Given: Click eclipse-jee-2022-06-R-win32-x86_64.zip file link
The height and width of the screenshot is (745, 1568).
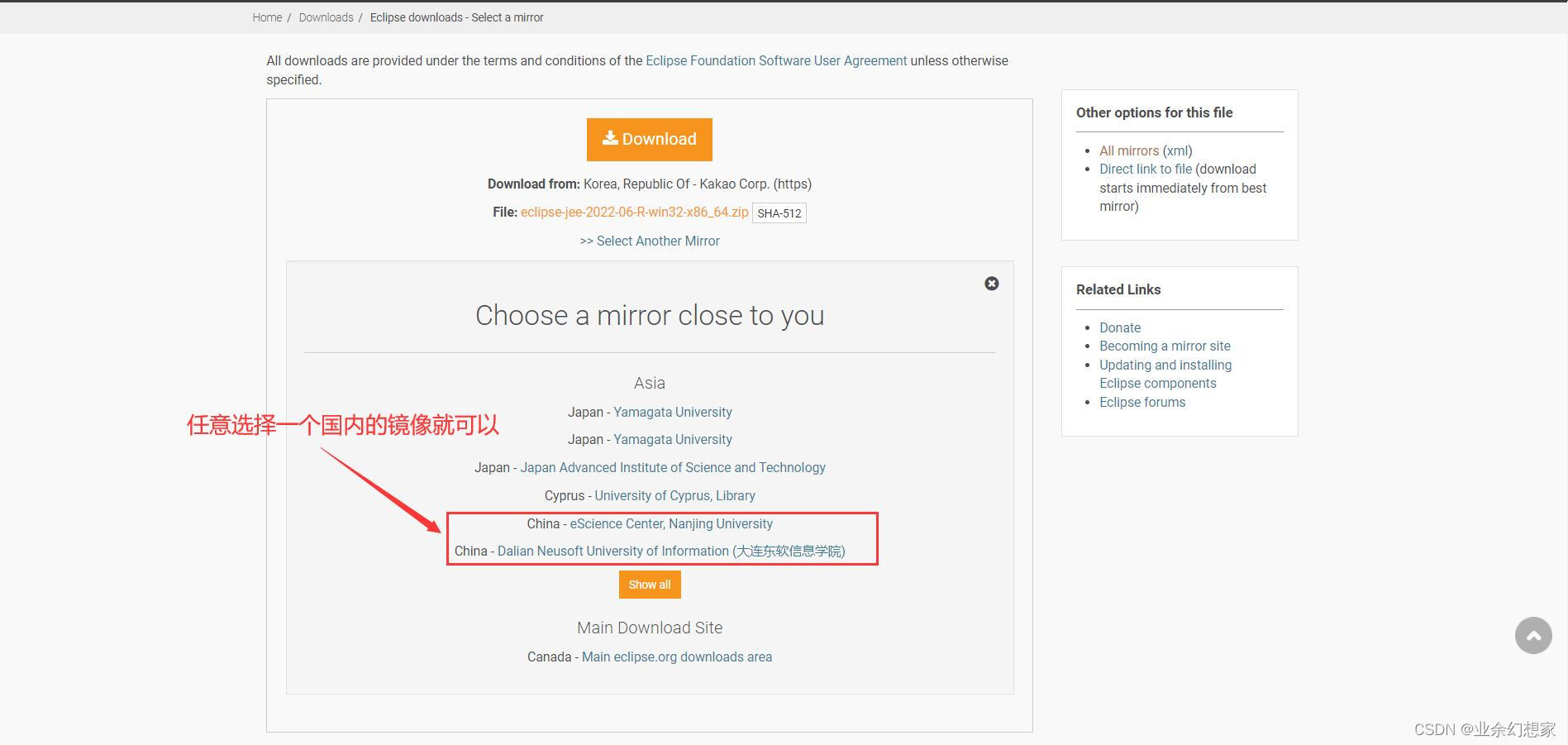Looking at the screenshot, I should click(x=634, y=212).
